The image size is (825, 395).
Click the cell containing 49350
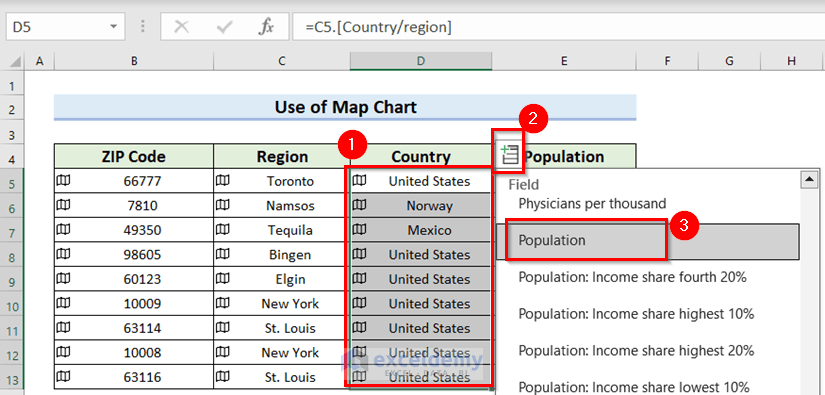point(134,230)
